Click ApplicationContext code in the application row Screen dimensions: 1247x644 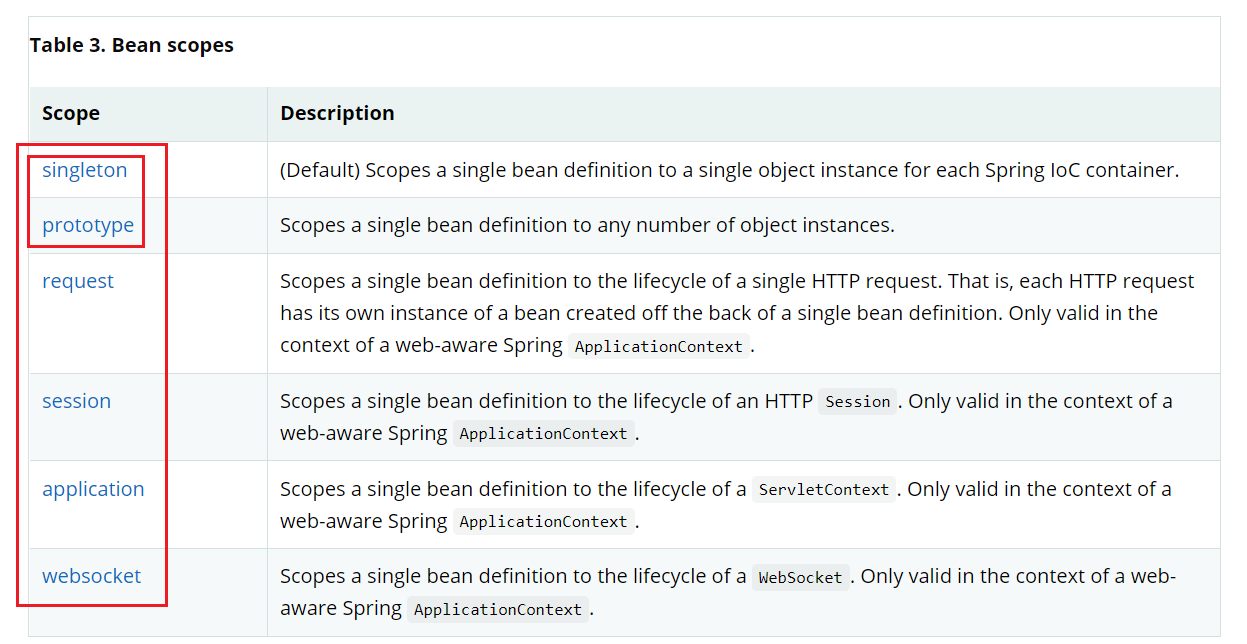(543, 522)
